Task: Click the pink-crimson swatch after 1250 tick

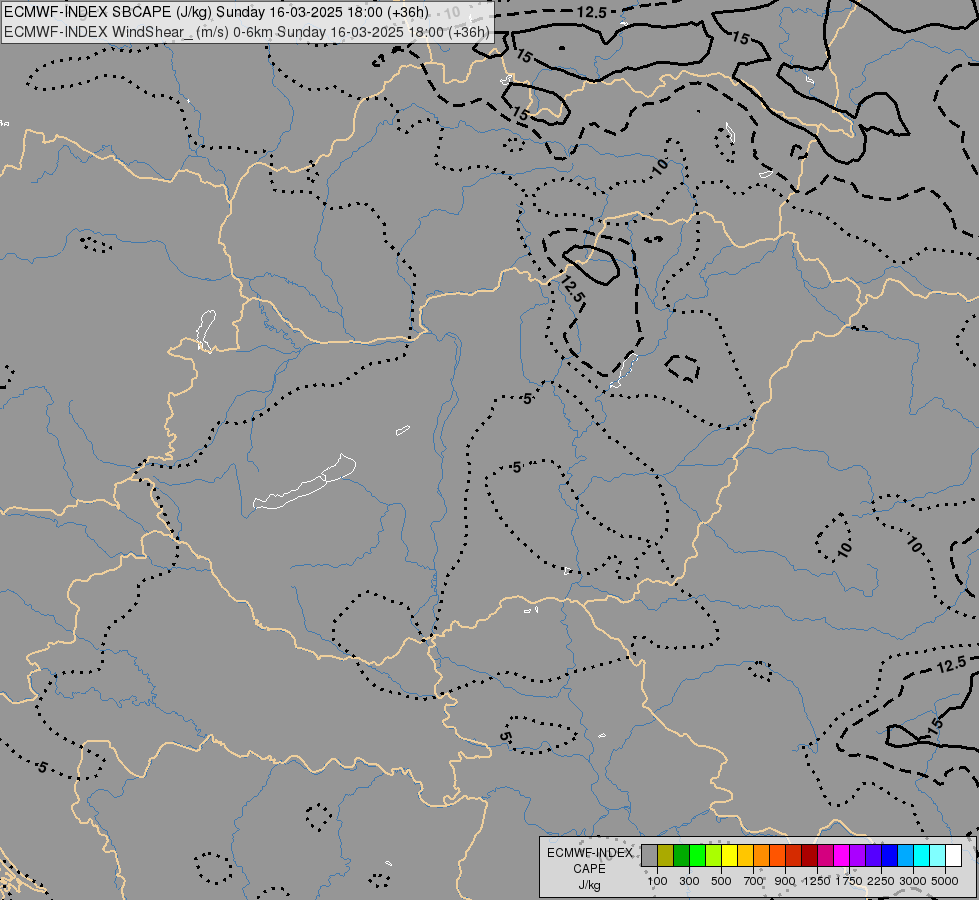Action: 825,855
